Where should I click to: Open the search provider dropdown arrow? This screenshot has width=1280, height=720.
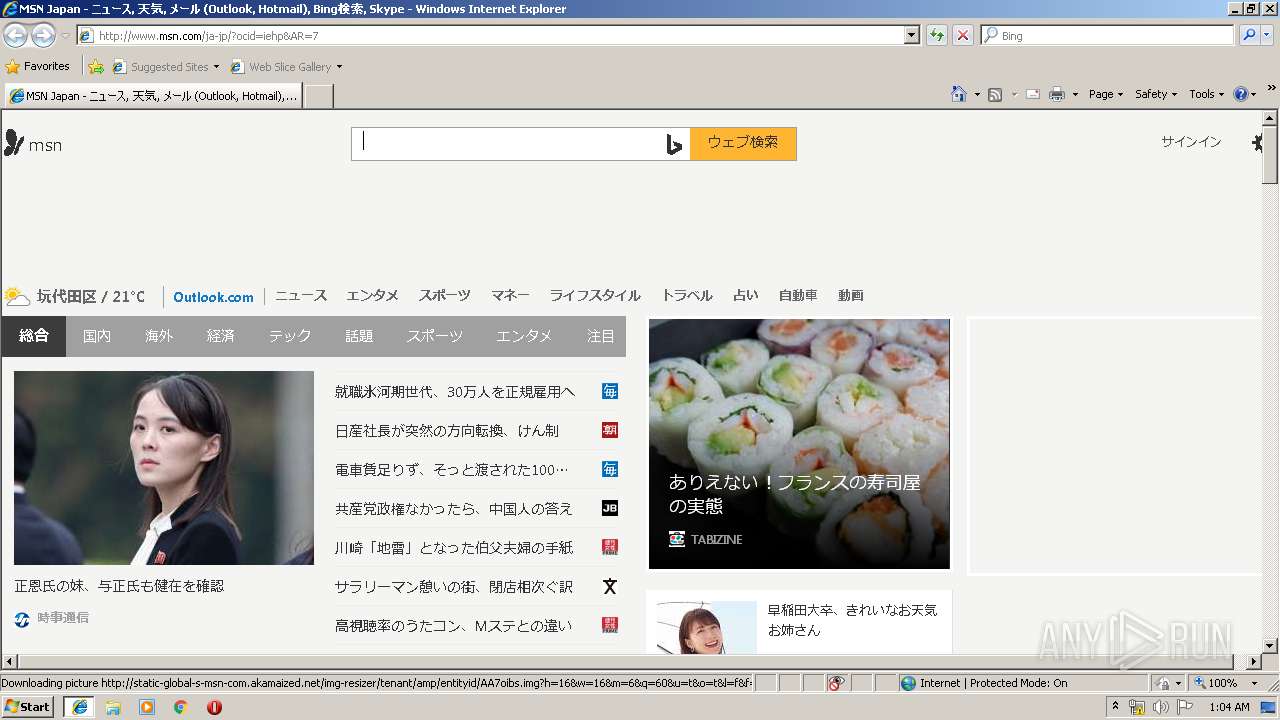pos(1268,35)
